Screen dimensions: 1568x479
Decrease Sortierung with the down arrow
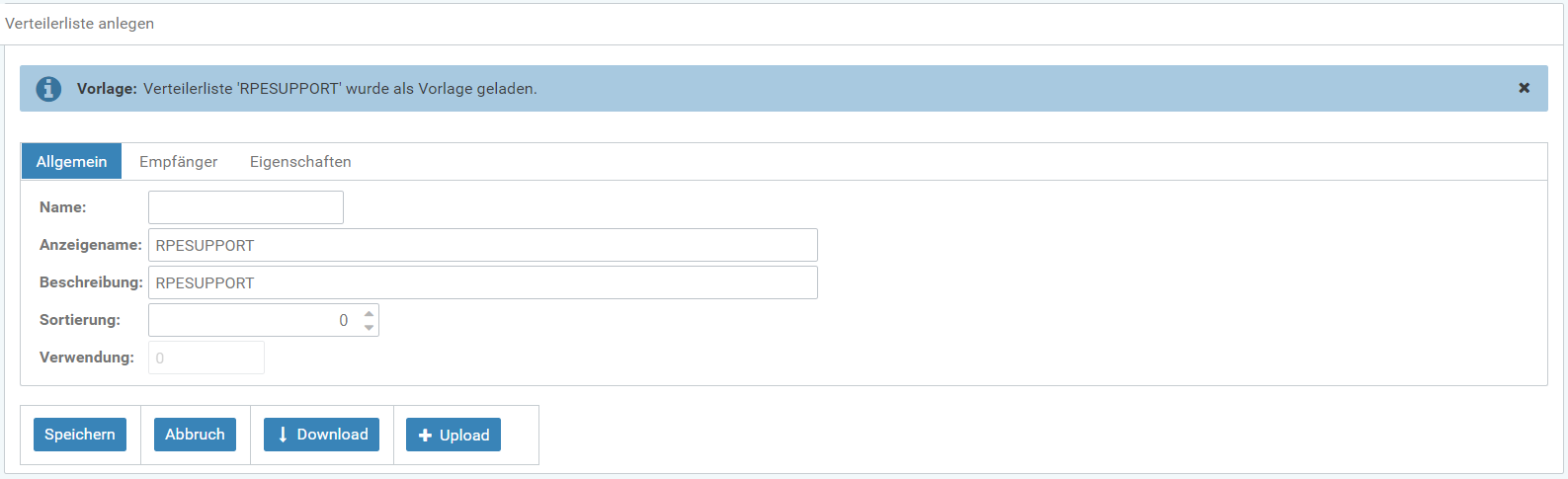(369, 327)
